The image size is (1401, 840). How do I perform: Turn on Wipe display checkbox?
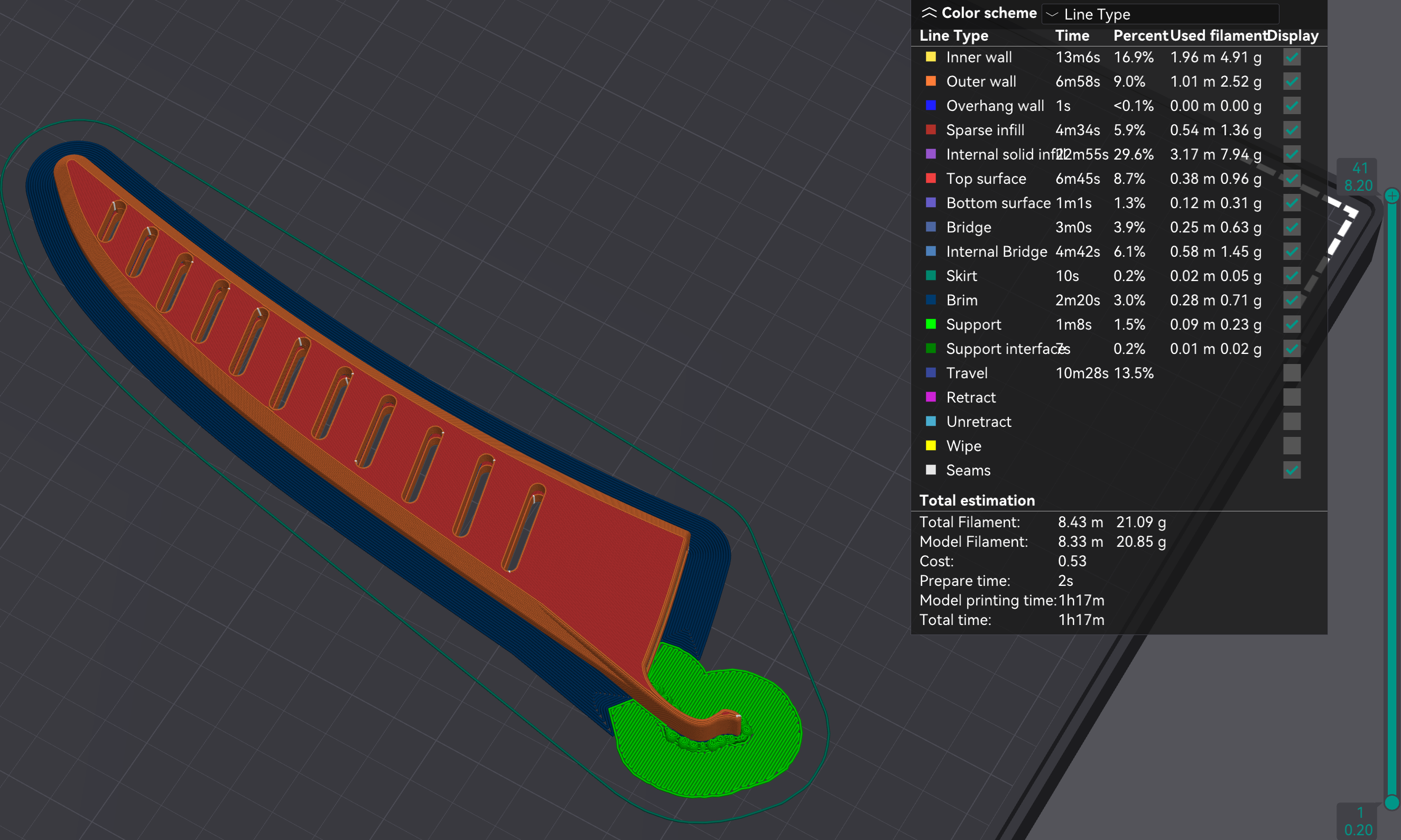[x=1291, y=446]
